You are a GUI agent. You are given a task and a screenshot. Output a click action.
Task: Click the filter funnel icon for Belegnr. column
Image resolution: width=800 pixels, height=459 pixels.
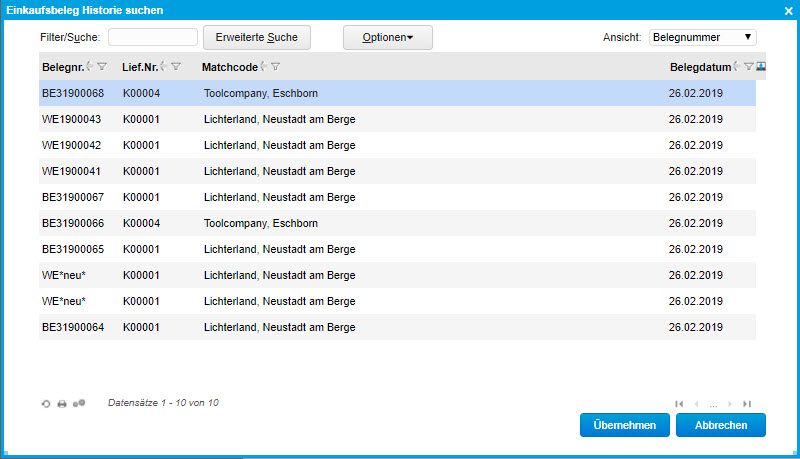click(x=102, y=67)
